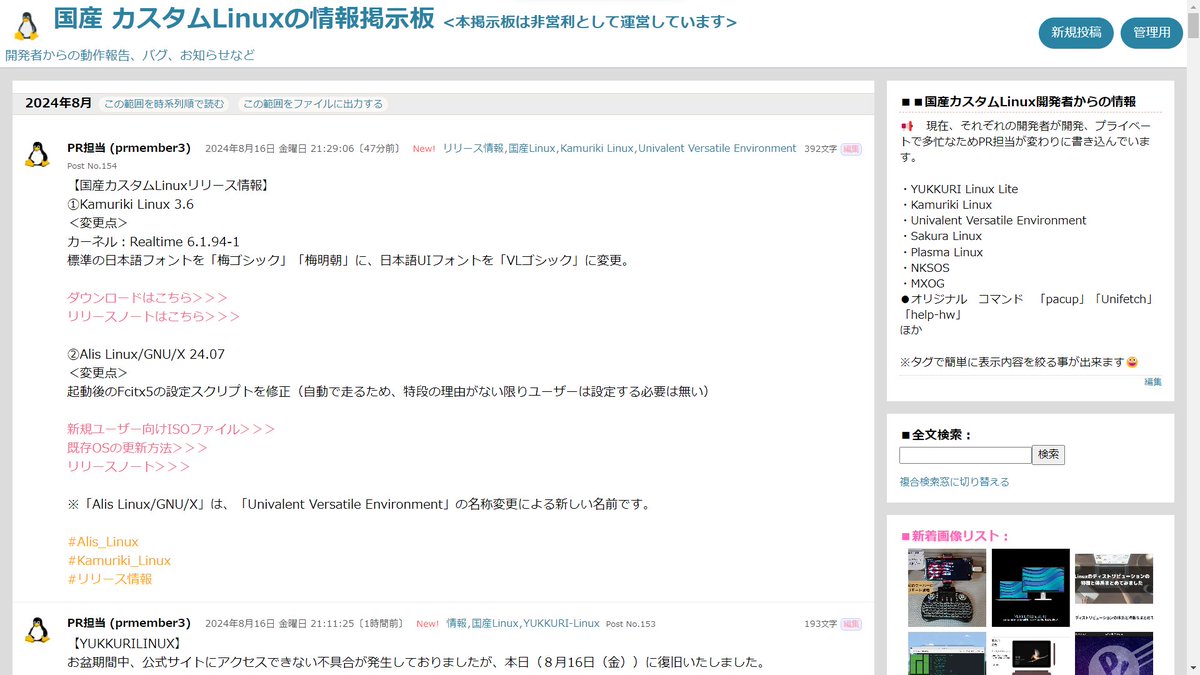1200x675 pixels.
Task: Open リリースノートはこちら>>> link
Action: pyautogui.click(x=153, y=316)
